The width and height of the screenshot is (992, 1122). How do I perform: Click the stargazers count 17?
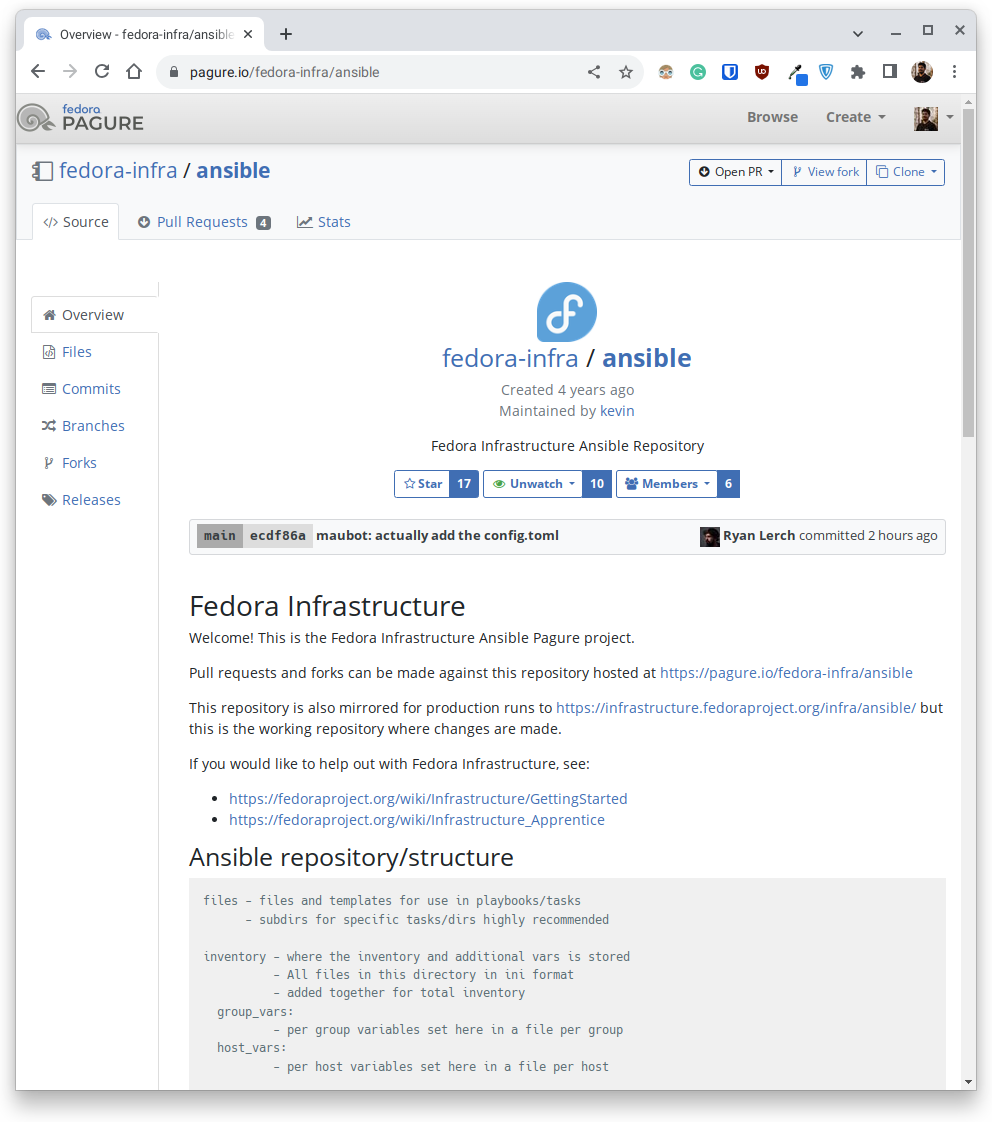pos(464,484)
